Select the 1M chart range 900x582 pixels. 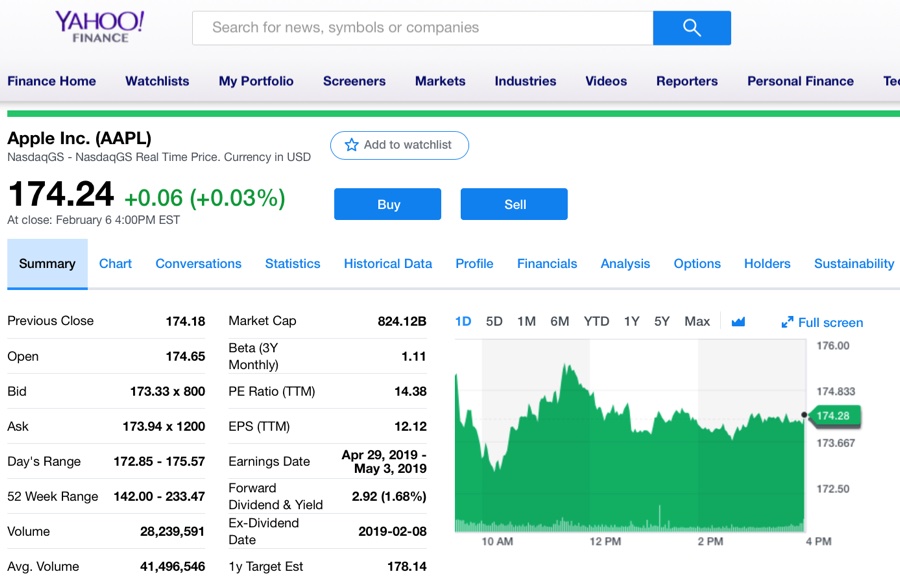click(526, 322)
